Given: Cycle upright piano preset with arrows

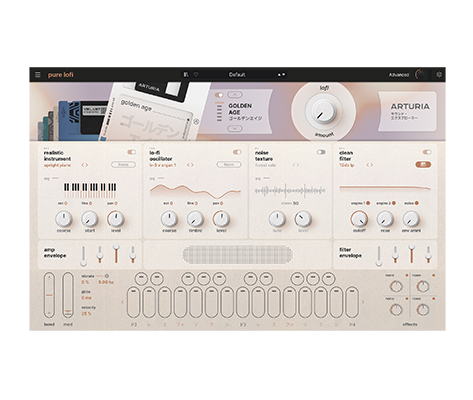Looking at the screenshot, I should pos(85,165).
